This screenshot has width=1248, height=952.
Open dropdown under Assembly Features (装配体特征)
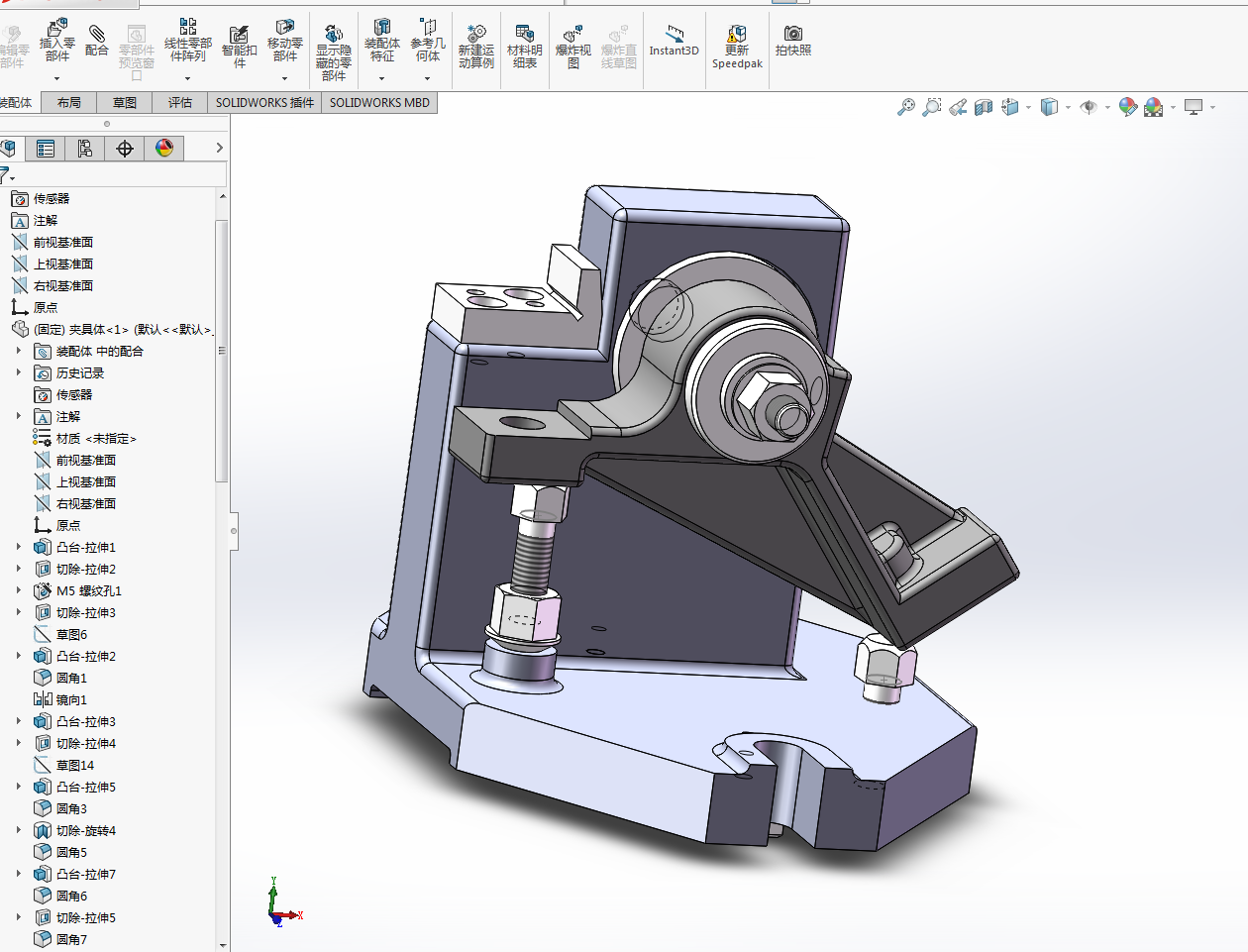click(x=381, y=77)
